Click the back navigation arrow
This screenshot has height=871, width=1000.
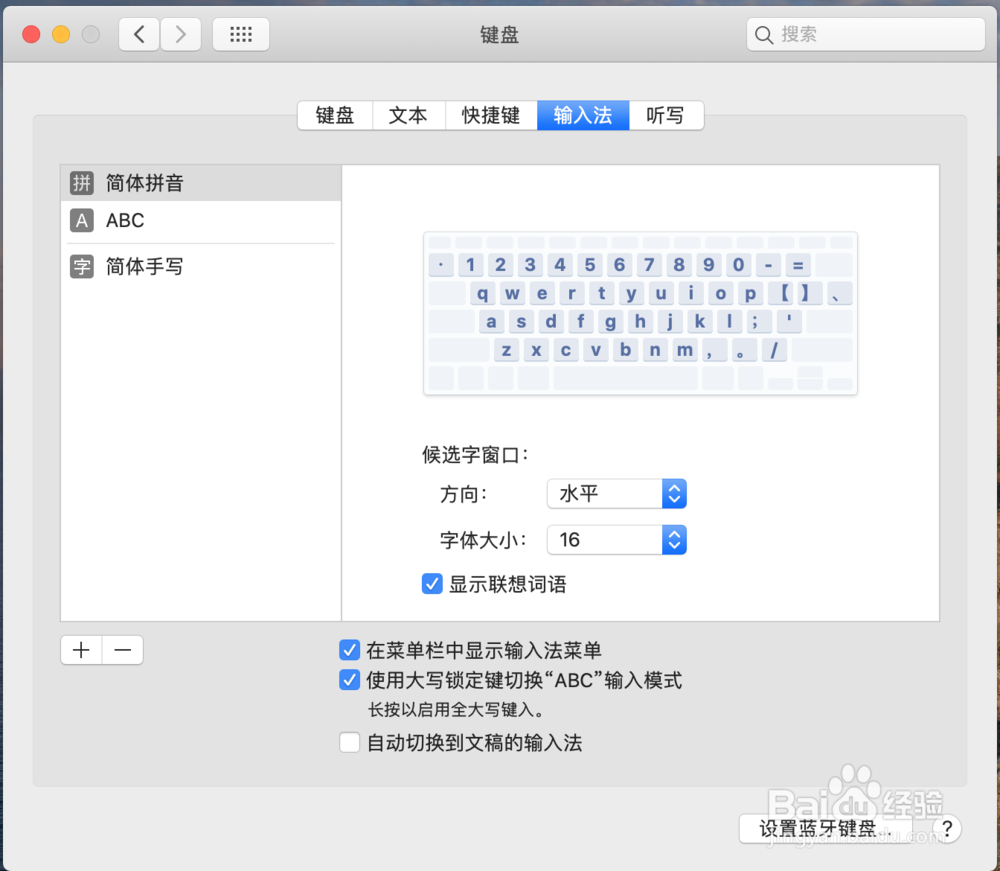[139, 34]
